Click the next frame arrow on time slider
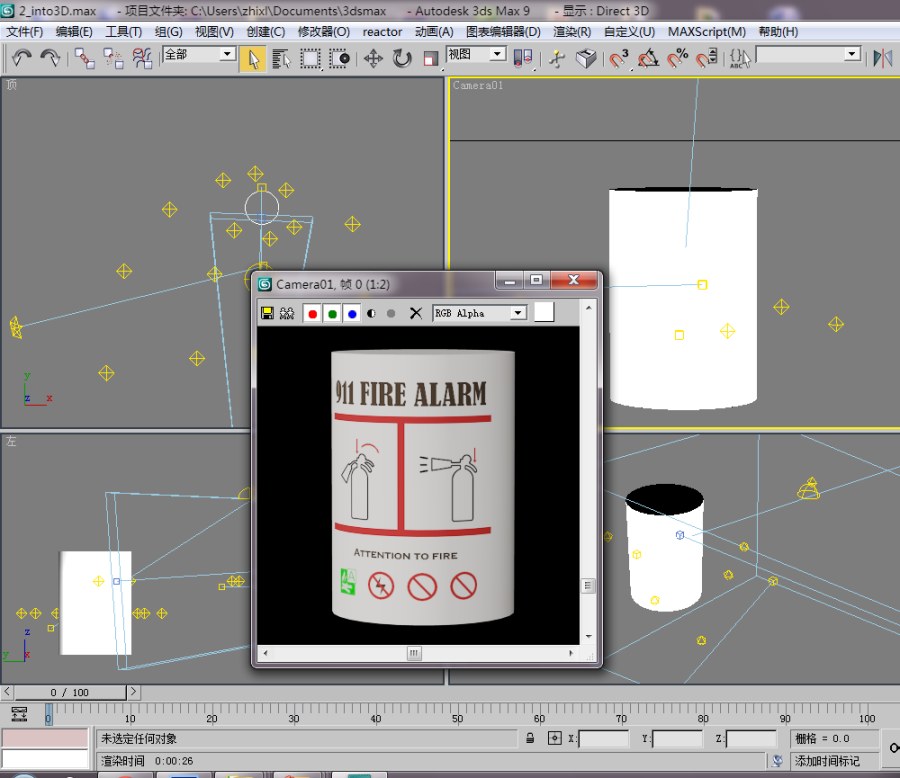900x778 pixels. (x=133, y=692)
